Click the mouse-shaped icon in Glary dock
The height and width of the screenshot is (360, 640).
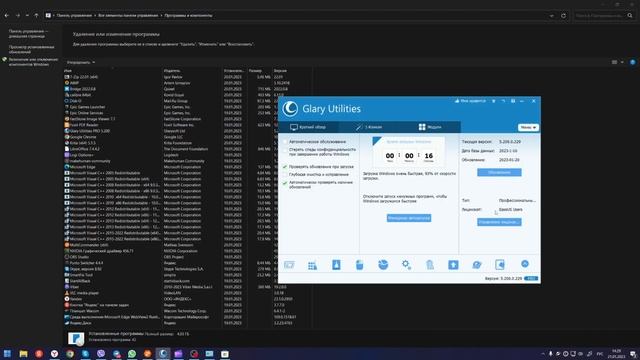coord(359,265)
